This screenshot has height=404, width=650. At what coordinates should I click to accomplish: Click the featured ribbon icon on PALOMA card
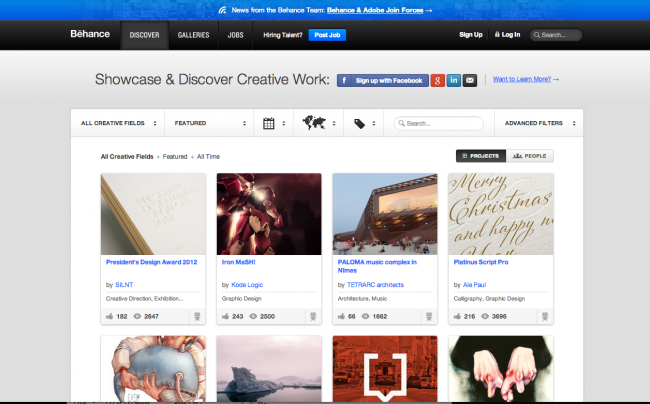pos(429,317)
